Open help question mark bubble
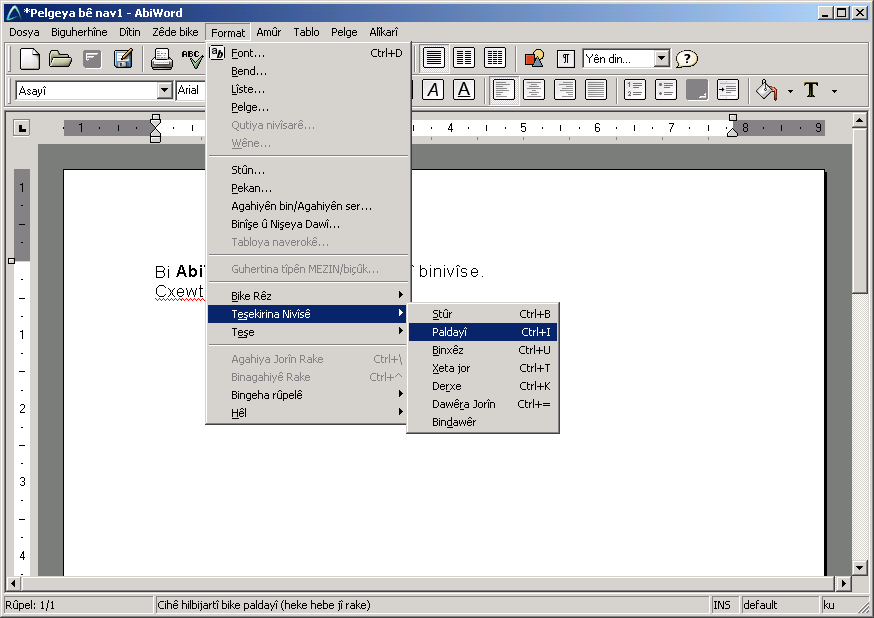 [x=687, y=58]
